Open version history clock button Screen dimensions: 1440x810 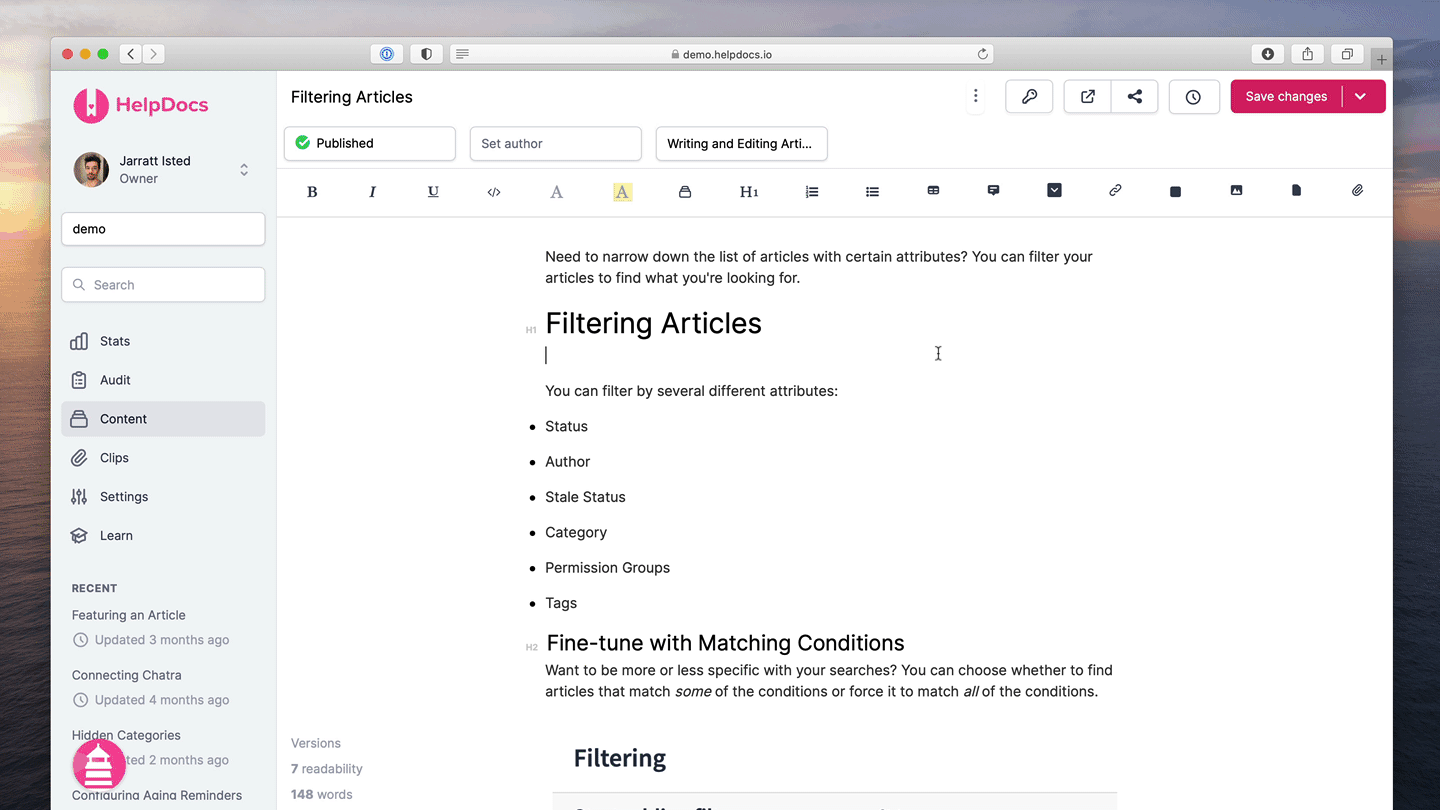tap(1194, 97)
